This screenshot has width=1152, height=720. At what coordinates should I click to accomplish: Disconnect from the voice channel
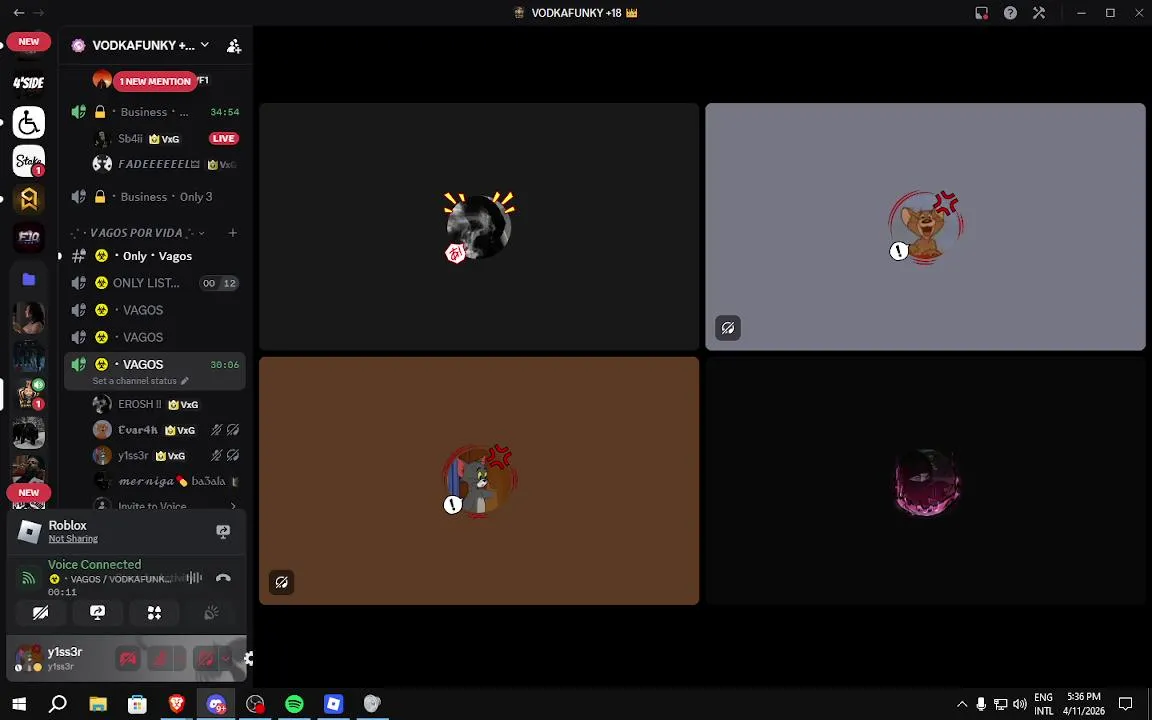[223, 578]
